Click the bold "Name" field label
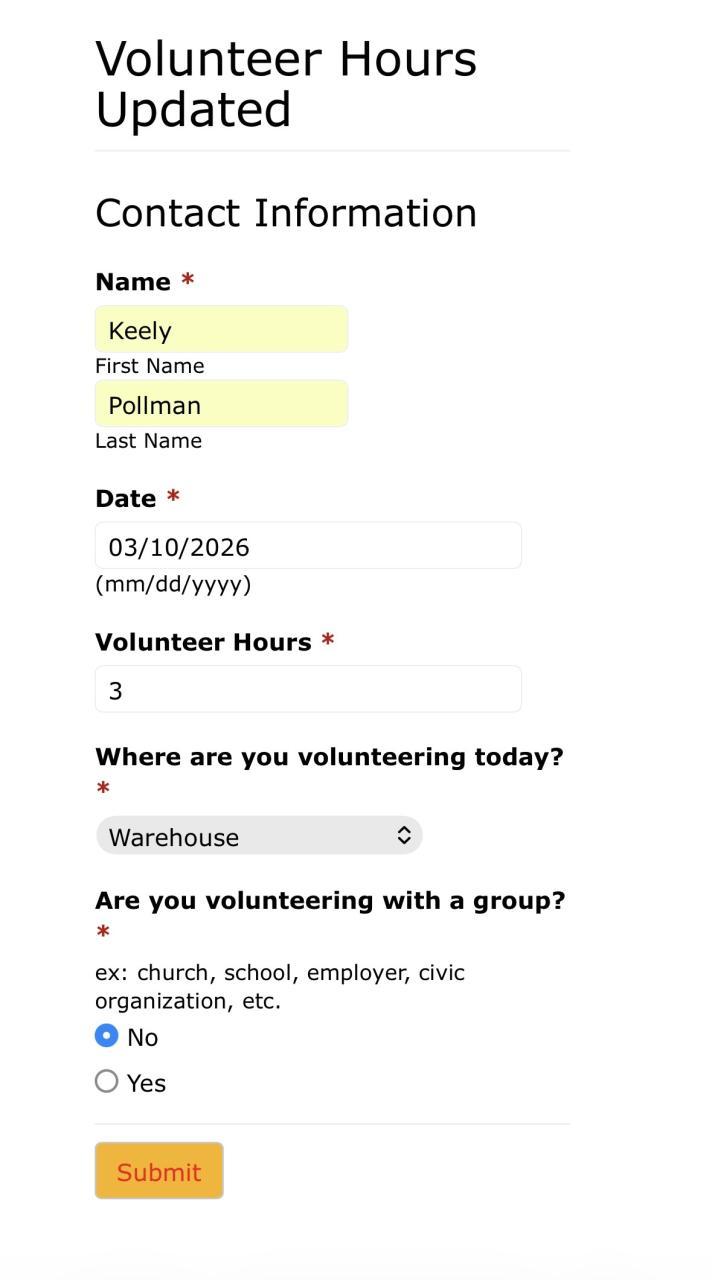This screenshot has height=1280, width=712. point(133,282)
